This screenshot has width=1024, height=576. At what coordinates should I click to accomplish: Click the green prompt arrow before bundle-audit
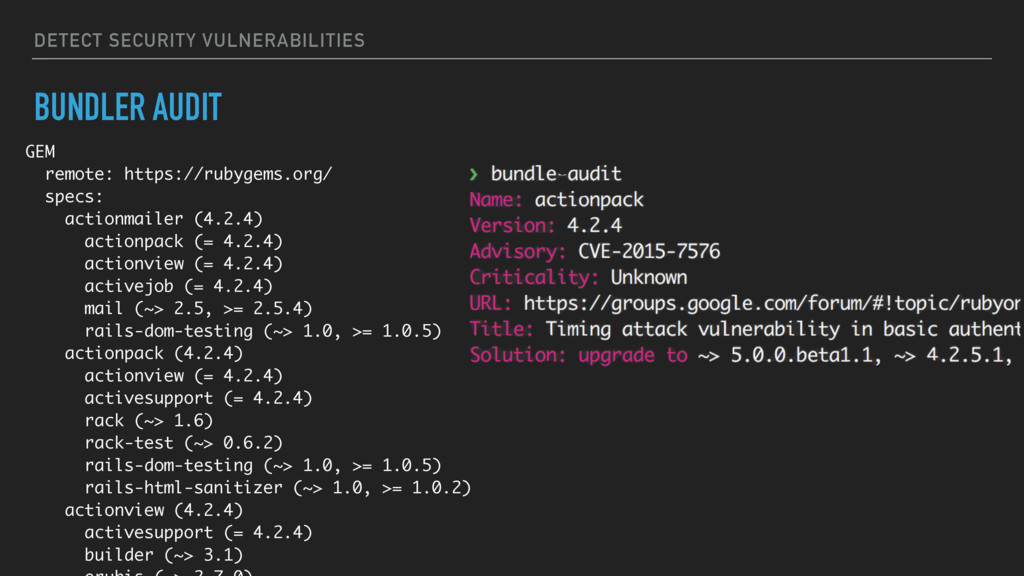tap(473, 174)
